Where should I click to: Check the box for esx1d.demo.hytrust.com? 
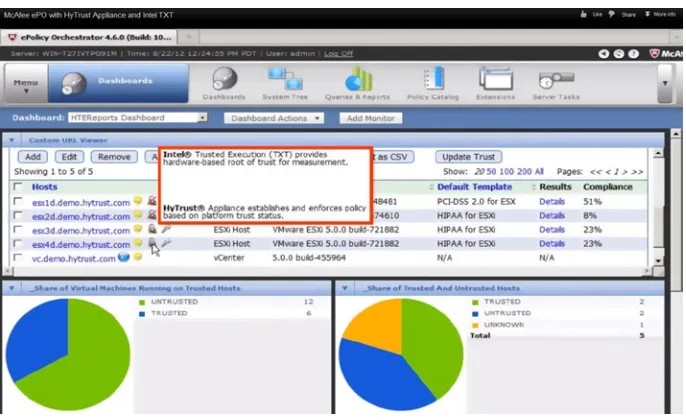pyautogui.click(x=18, y=201)
